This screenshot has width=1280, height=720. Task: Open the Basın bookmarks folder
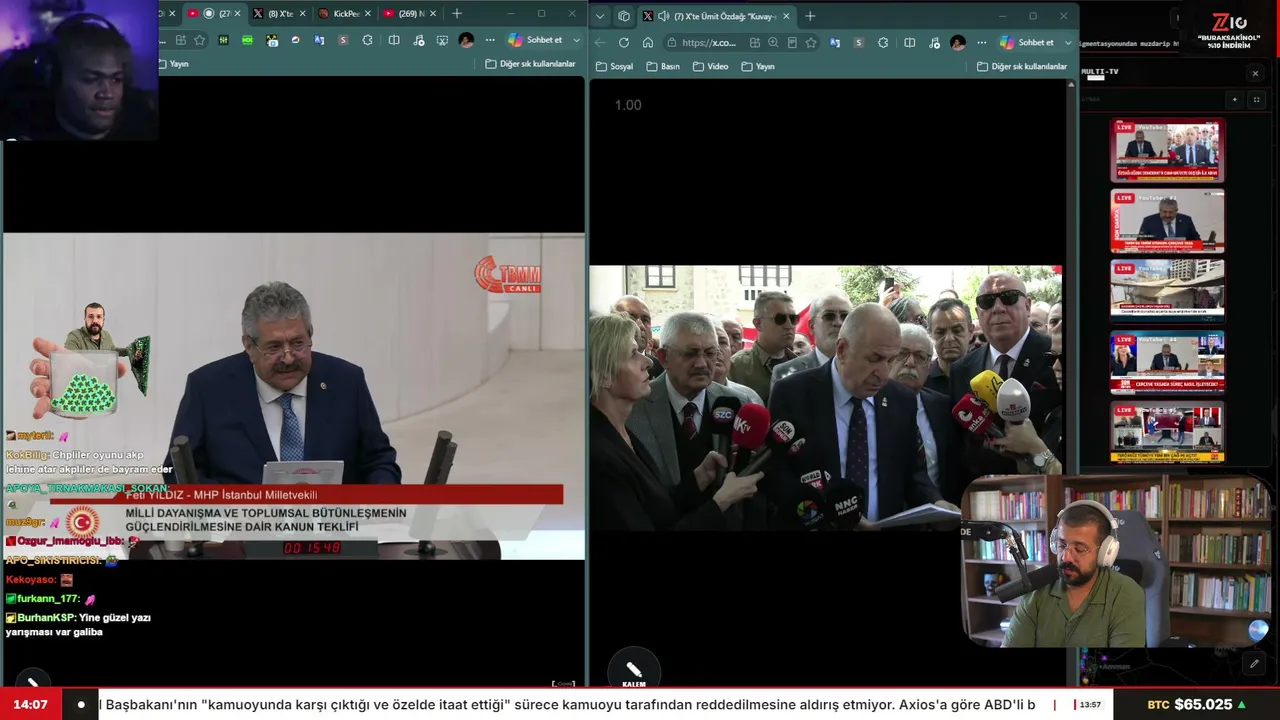point(663,66)
